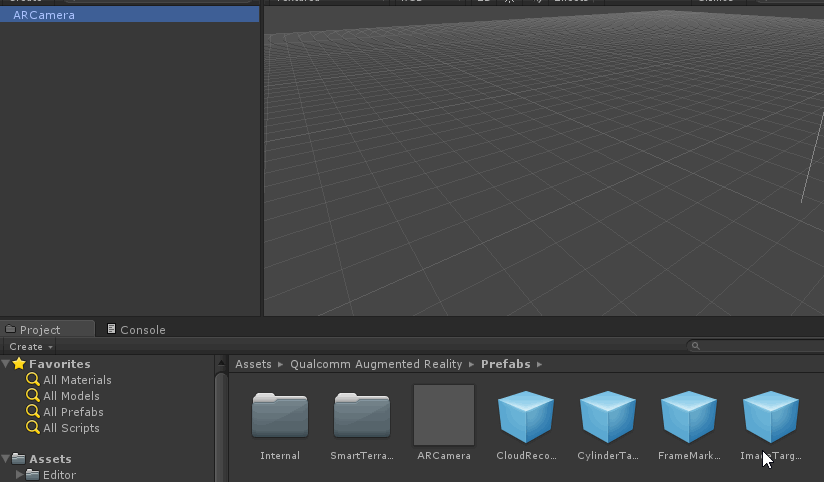This screenshot has width=824, height=482.
Task: Select the All Scripts favorite label
Action: (x=71, y=428)
